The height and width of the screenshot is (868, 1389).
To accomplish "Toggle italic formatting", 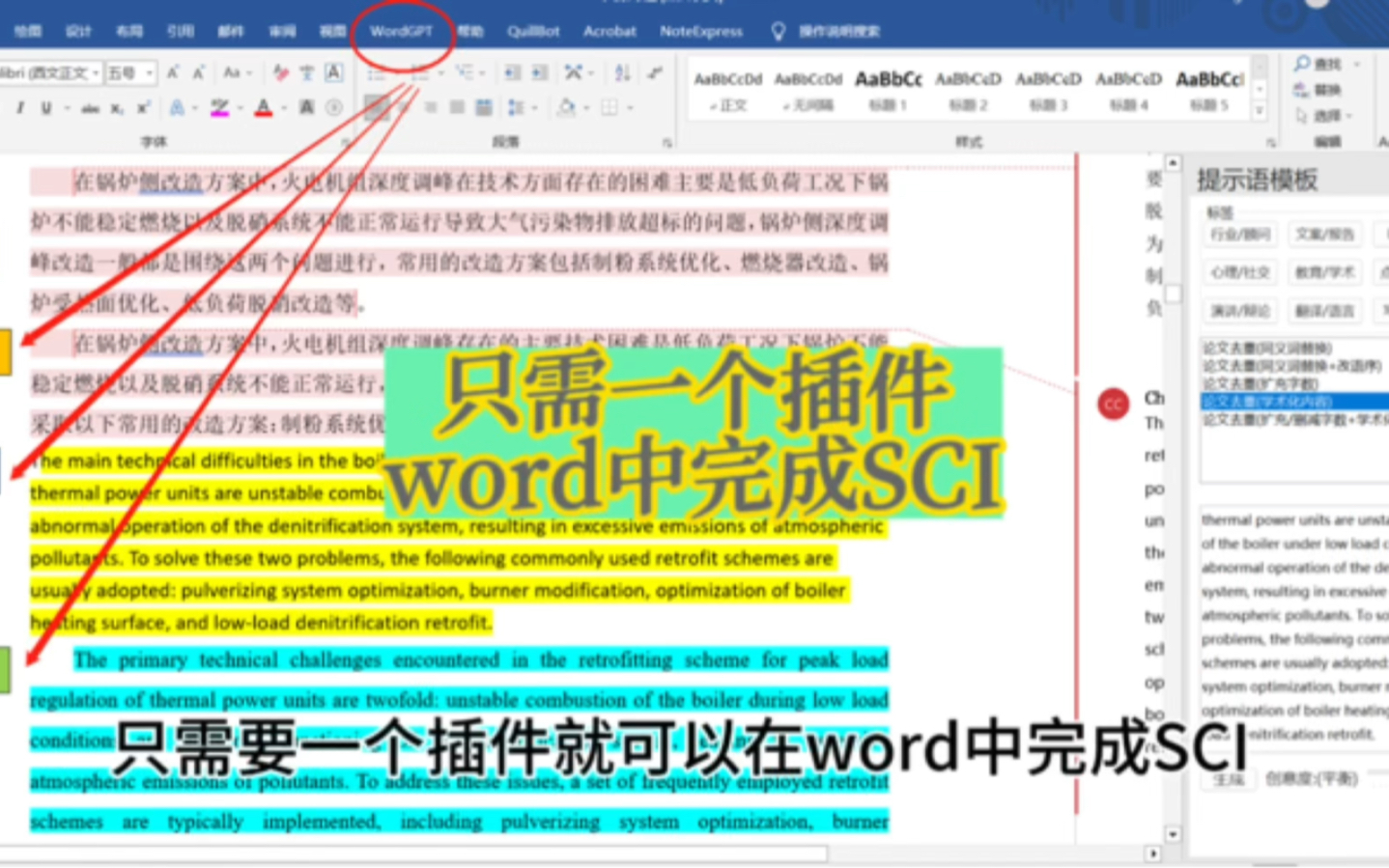I will (19, 108).
